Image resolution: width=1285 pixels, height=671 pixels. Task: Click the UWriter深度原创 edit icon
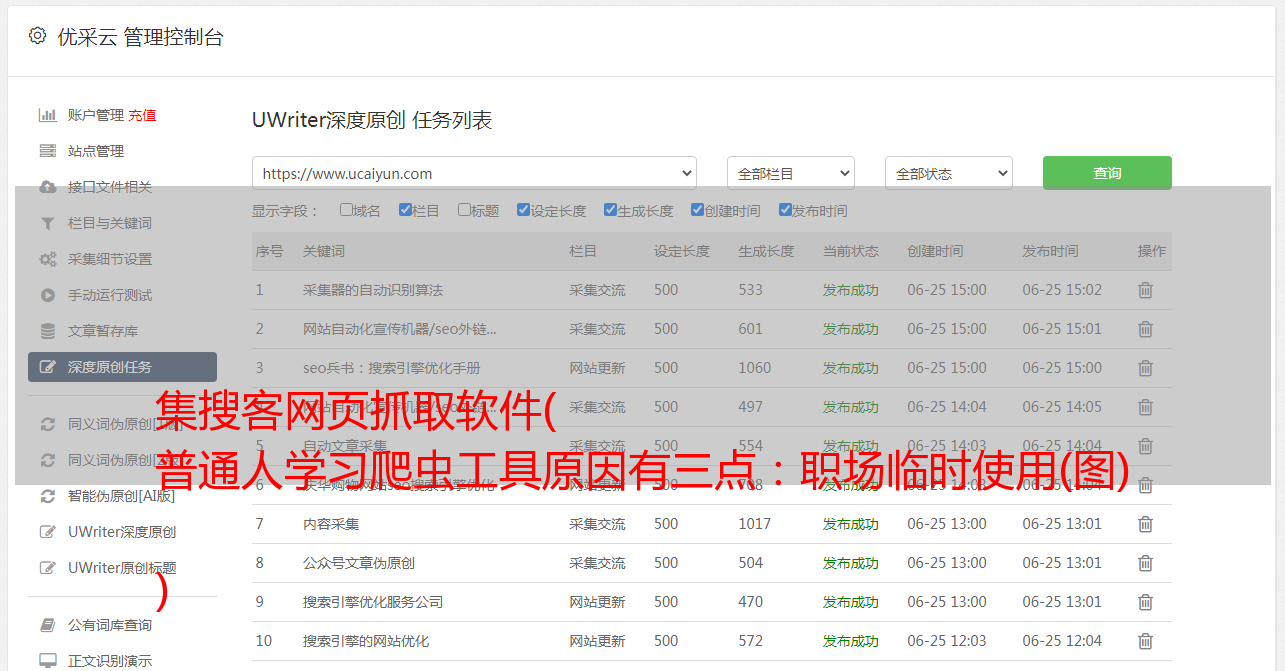coord(47,532)
